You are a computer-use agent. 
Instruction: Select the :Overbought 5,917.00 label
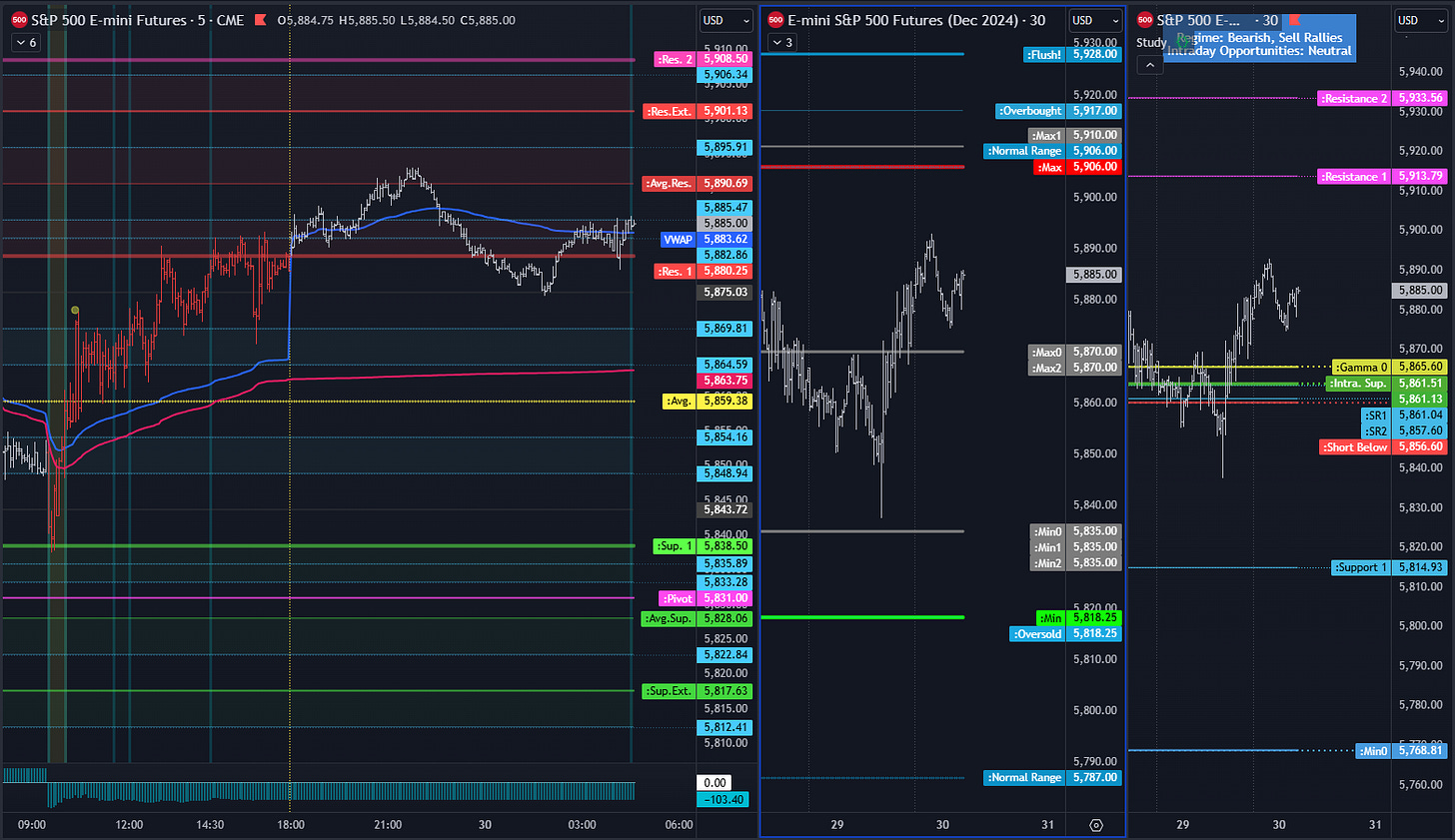[x=1059, y=111]
